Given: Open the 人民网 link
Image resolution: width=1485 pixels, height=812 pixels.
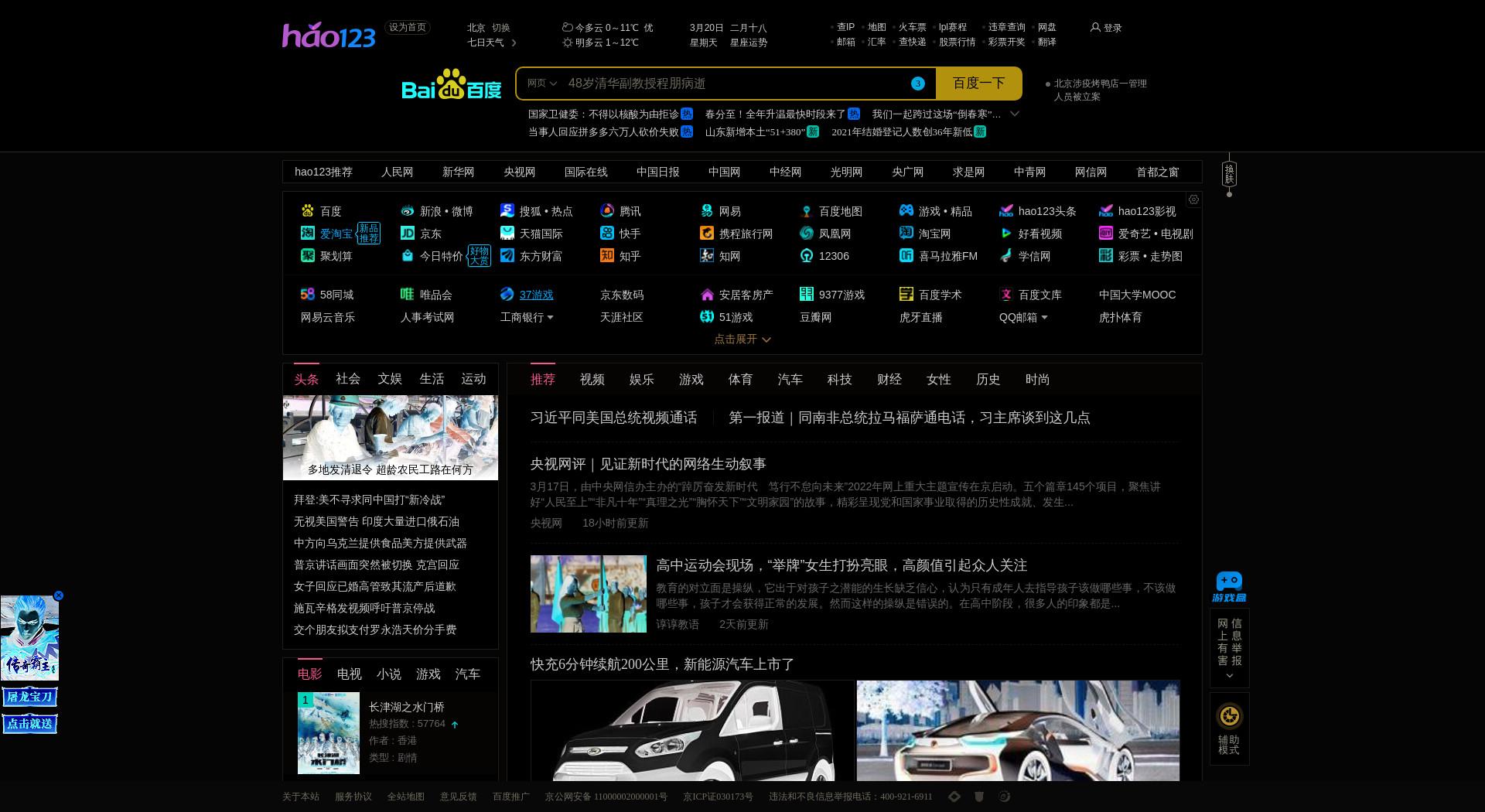Looking at the screenshot, I should pyautogui.click(x=397, y=172).
